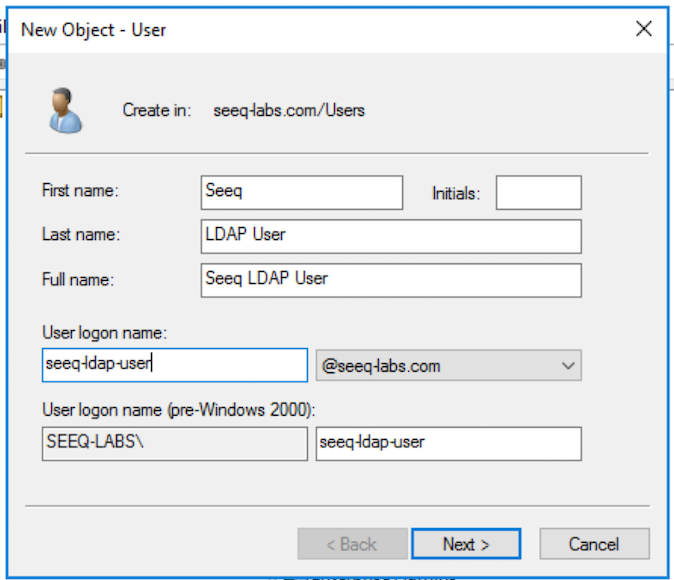The width and height of the screenshot is (674, 580).
Task: Click the "Create in:" label
Action: tap(156, 110)
